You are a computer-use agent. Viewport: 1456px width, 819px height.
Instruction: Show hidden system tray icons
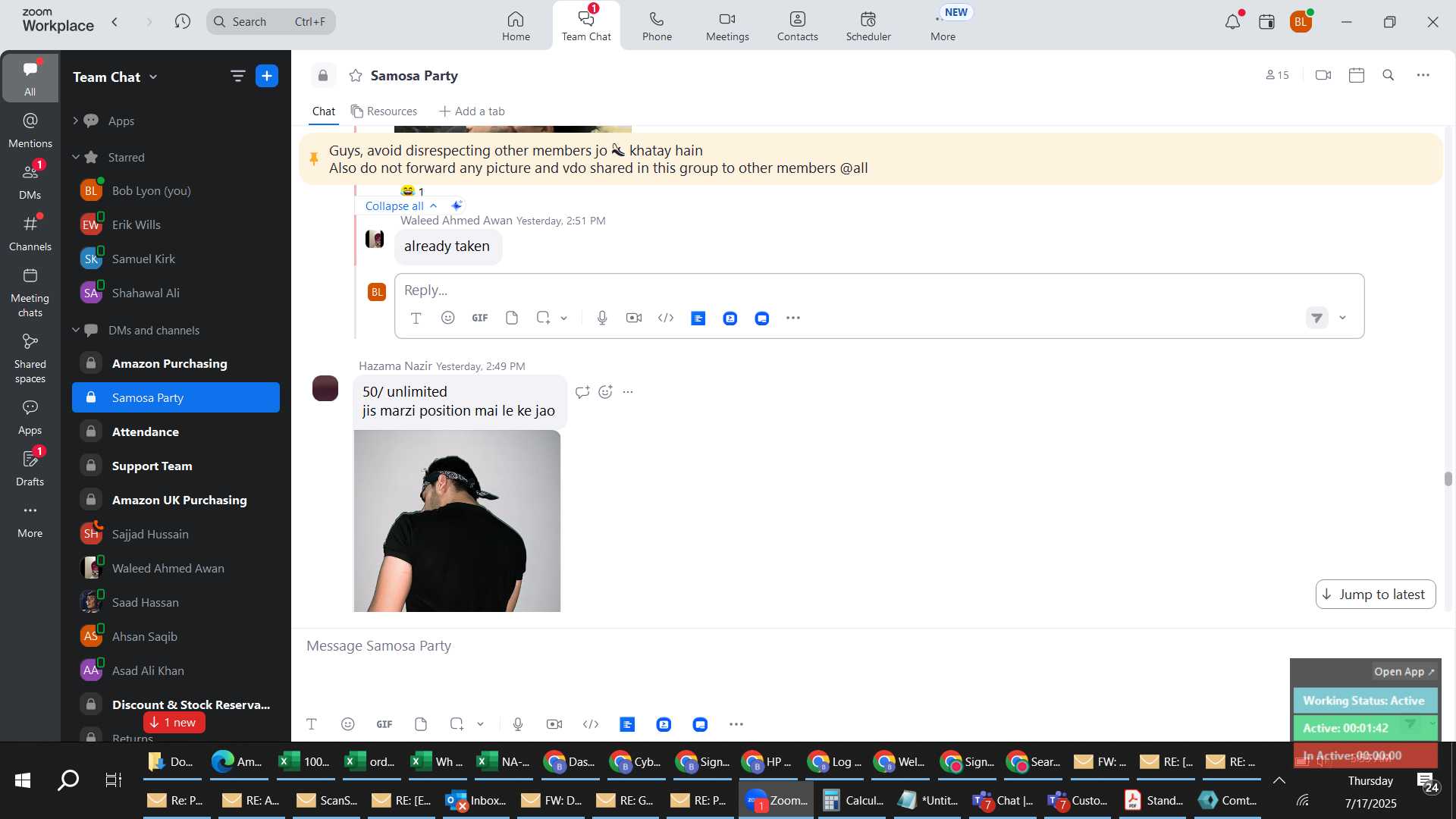(x=1279, y=780)
